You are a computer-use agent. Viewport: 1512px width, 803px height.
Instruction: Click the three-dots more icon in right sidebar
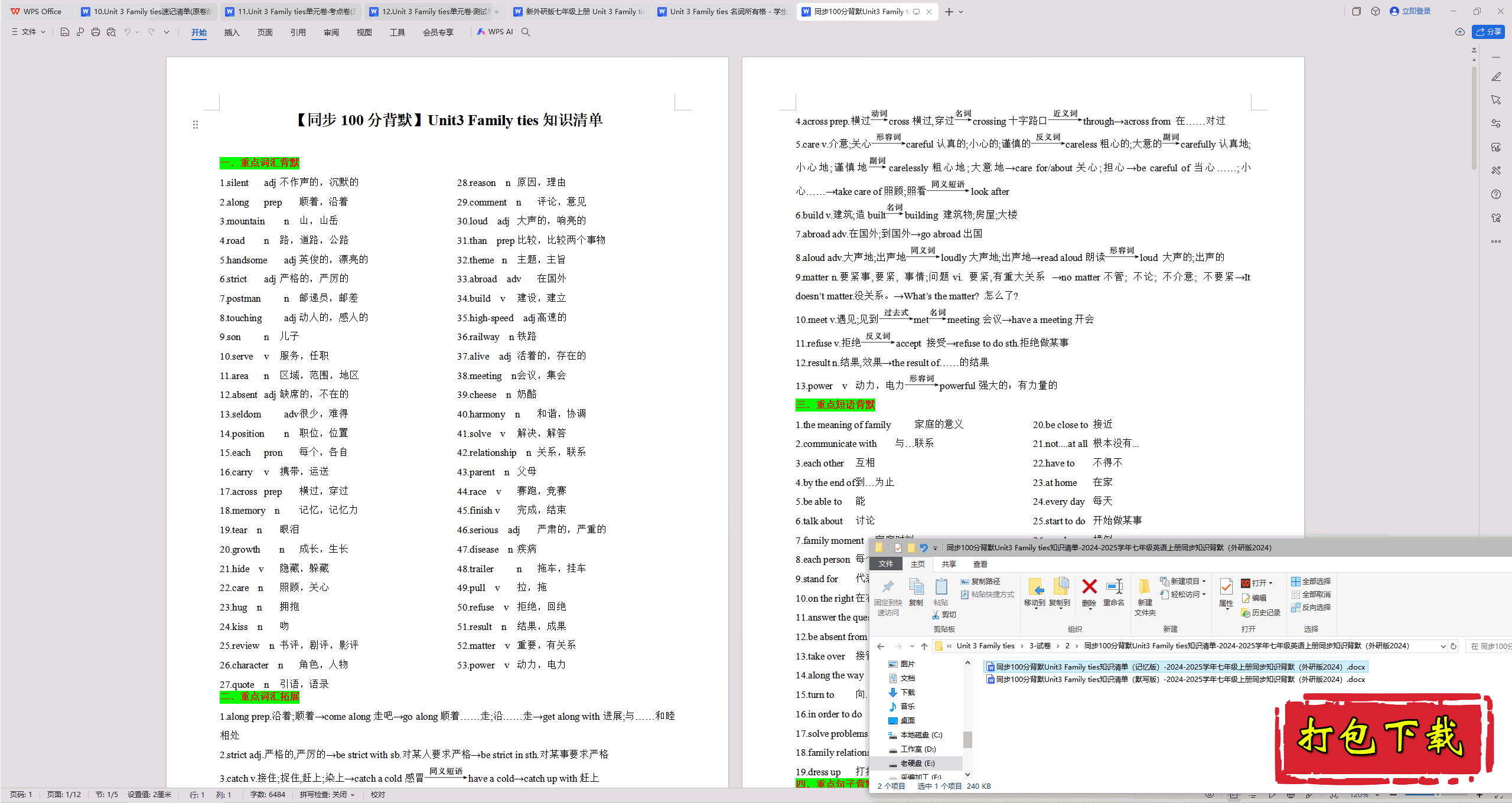pos(1496,241)
